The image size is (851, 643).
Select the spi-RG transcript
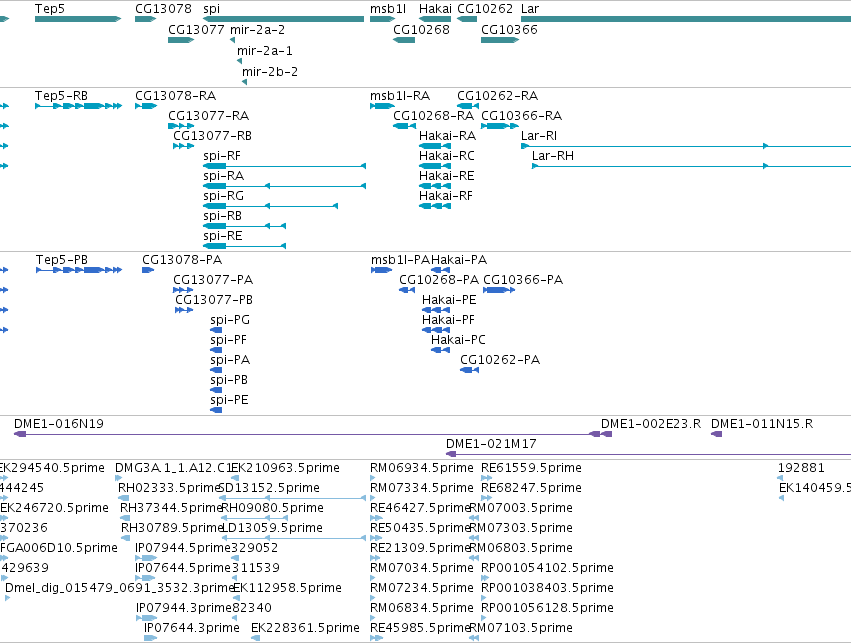[270, 206]
